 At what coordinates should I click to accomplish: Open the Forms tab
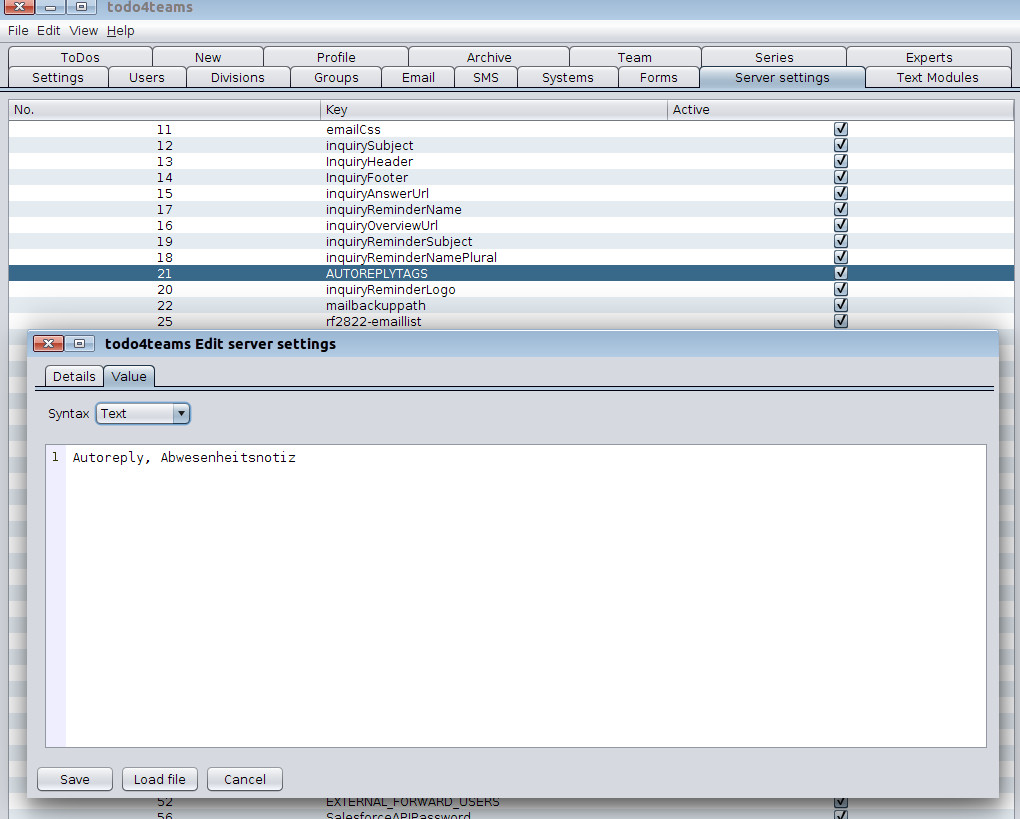(x=659, y=77)
